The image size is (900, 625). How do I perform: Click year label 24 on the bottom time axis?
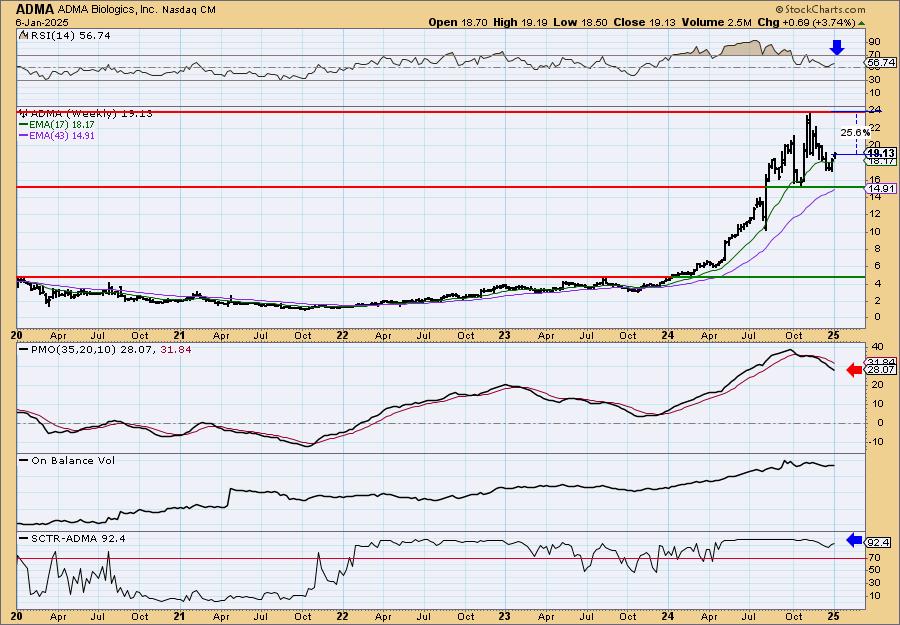[667, 617]
